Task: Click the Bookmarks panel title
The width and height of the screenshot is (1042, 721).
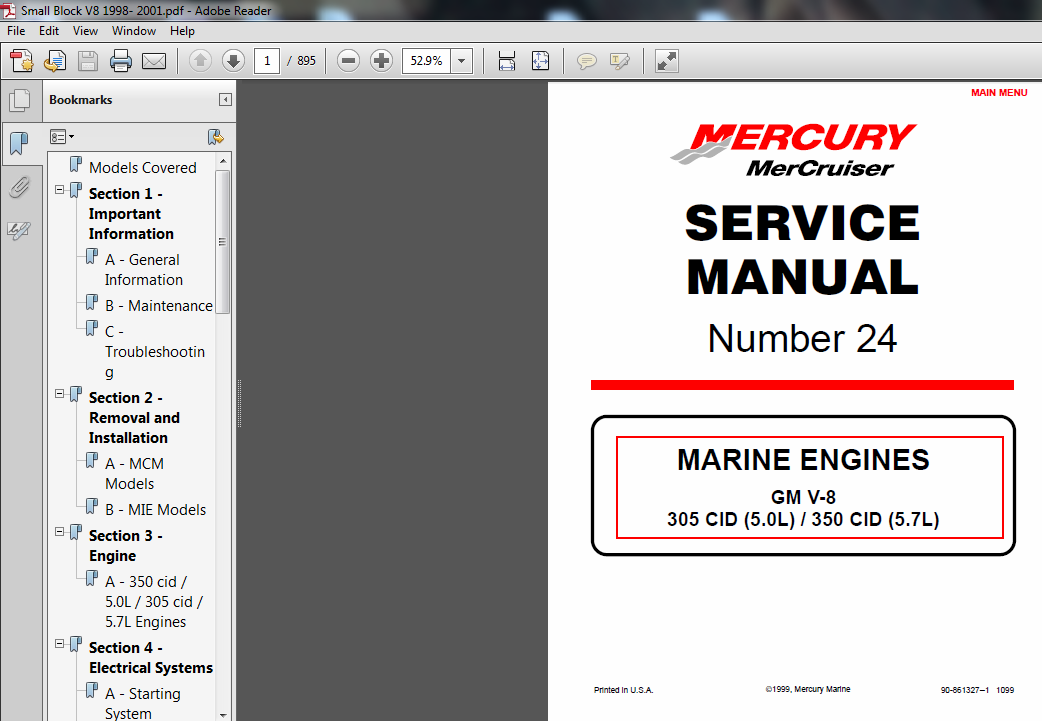Action: [80, 100]
